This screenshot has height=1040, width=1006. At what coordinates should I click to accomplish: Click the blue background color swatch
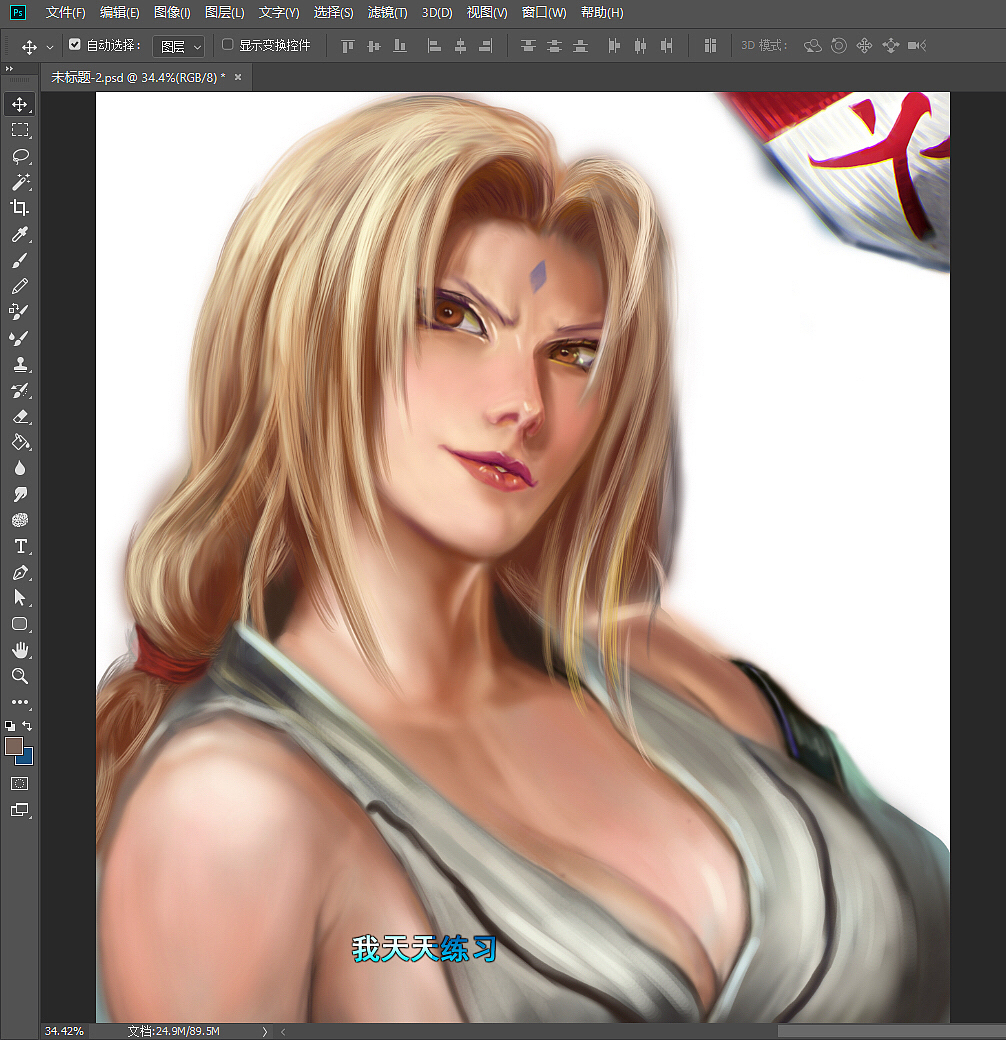pos(28,759)
